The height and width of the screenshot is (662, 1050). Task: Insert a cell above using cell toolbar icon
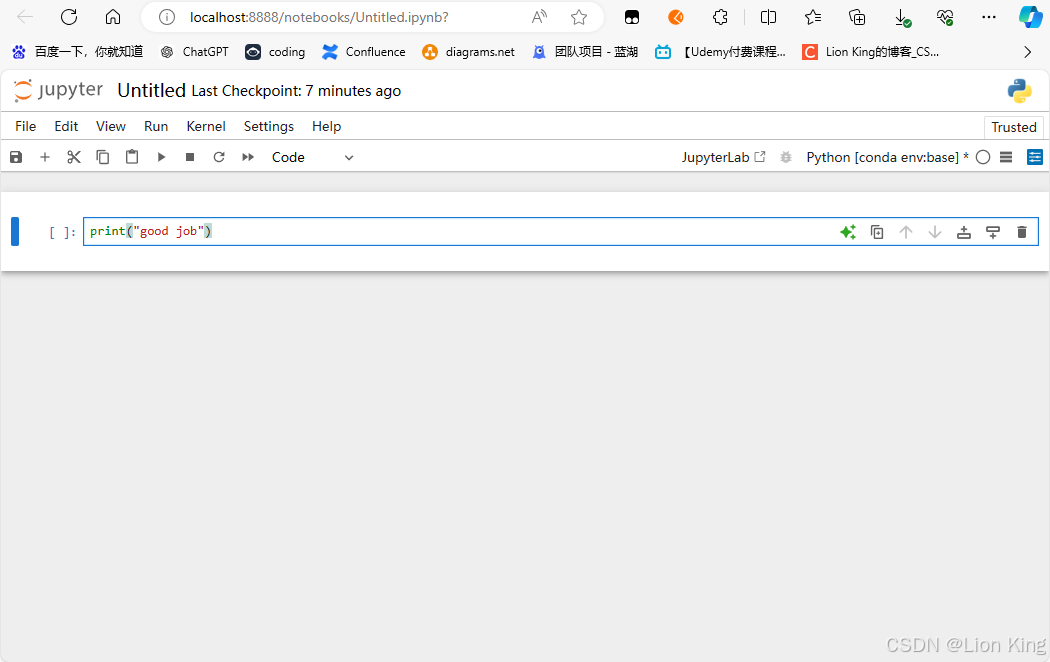pos(964,232)
